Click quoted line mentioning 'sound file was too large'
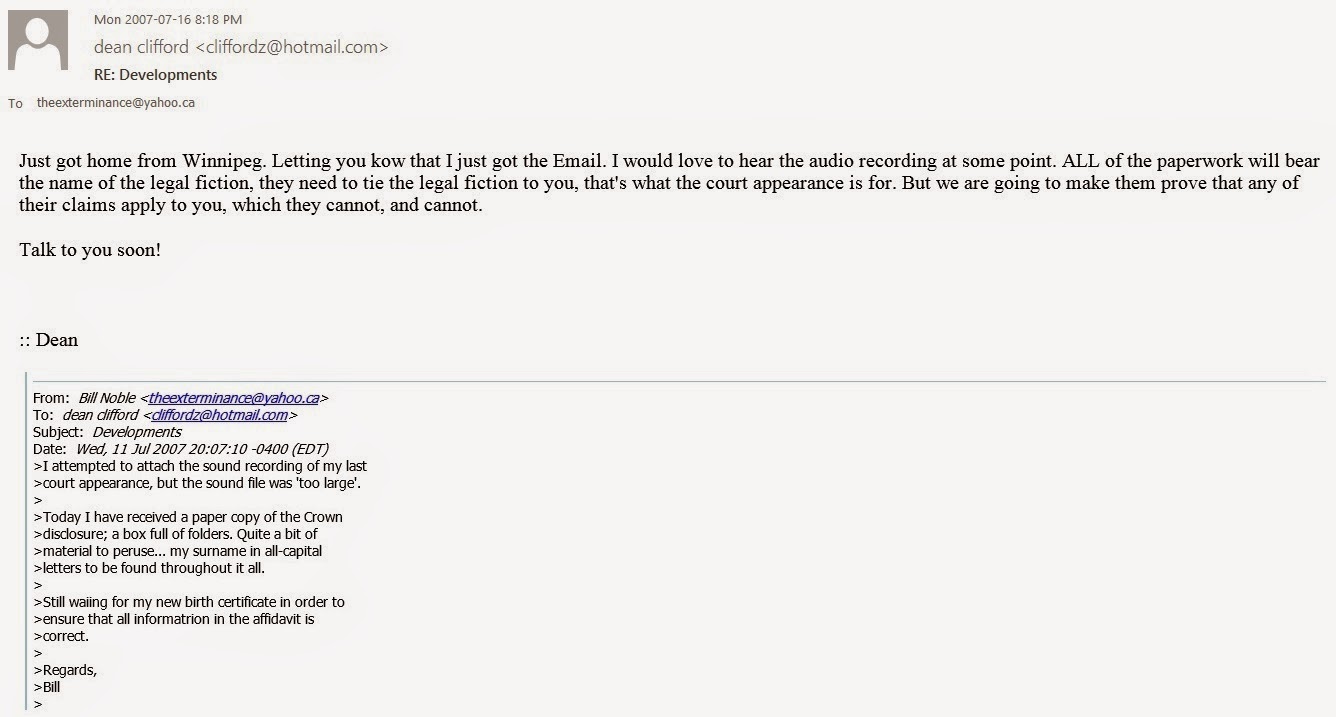This screenshot has height=717, width=1336. coord(197,483)
